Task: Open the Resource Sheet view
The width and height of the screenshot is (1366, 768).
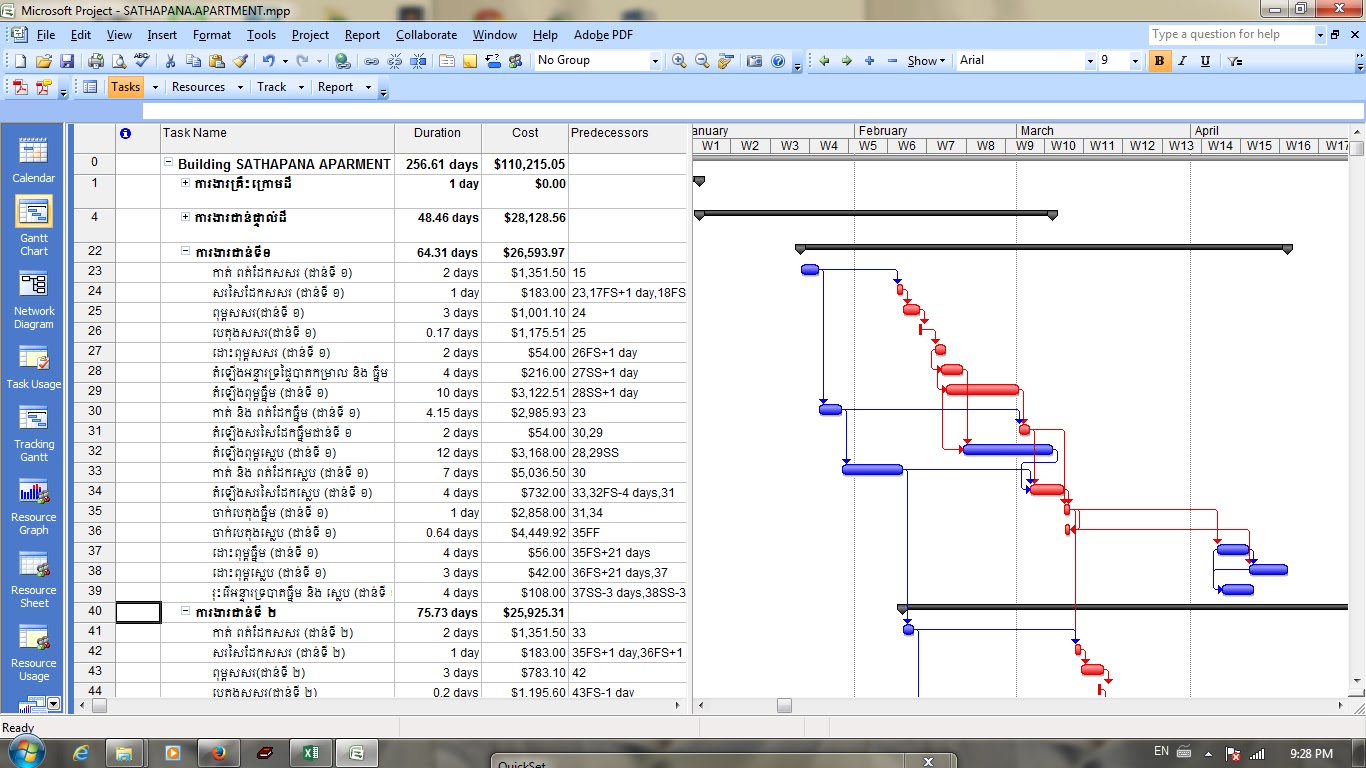Action: 34,580
